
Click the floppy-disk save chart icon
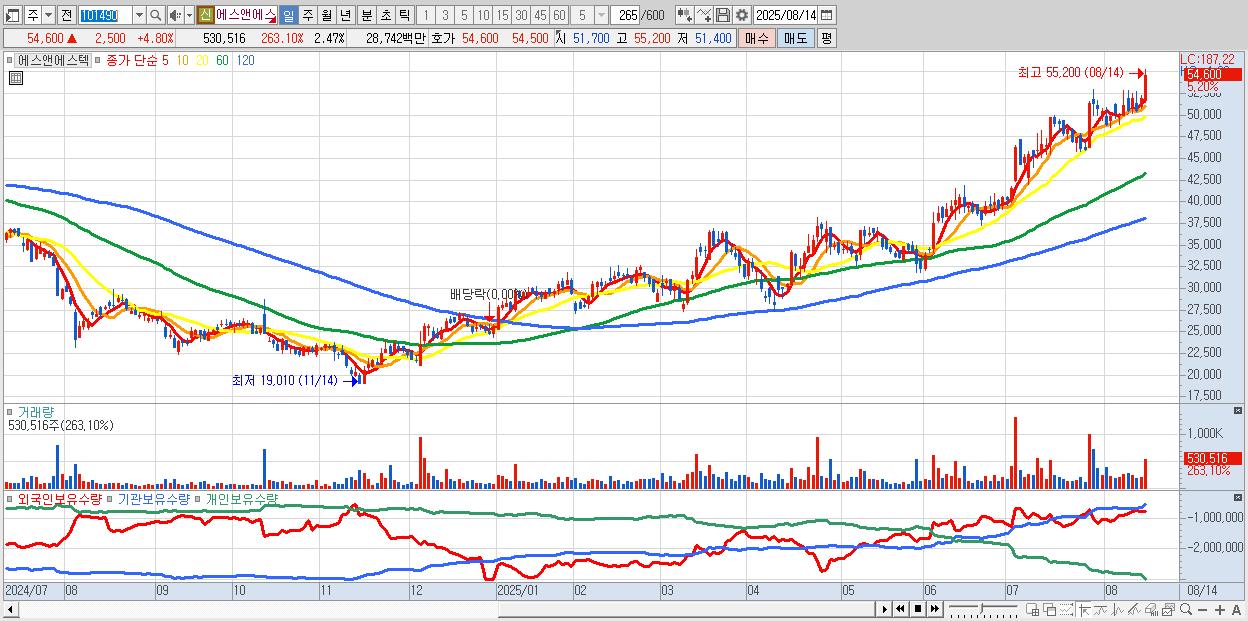(x=723, y=15)
